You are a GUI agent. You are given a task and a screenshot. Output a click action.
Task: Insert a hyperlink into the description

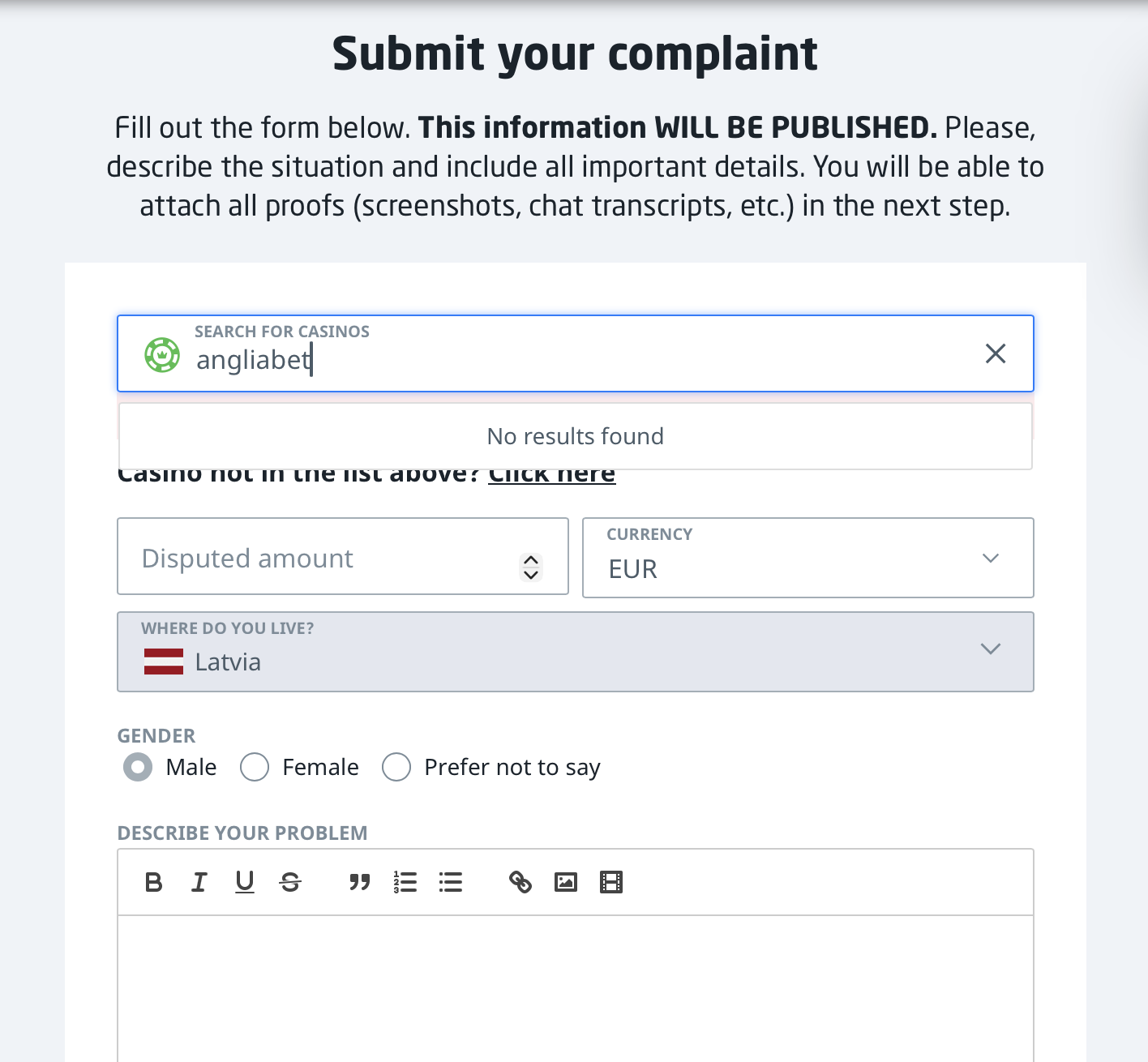point(520,882)
